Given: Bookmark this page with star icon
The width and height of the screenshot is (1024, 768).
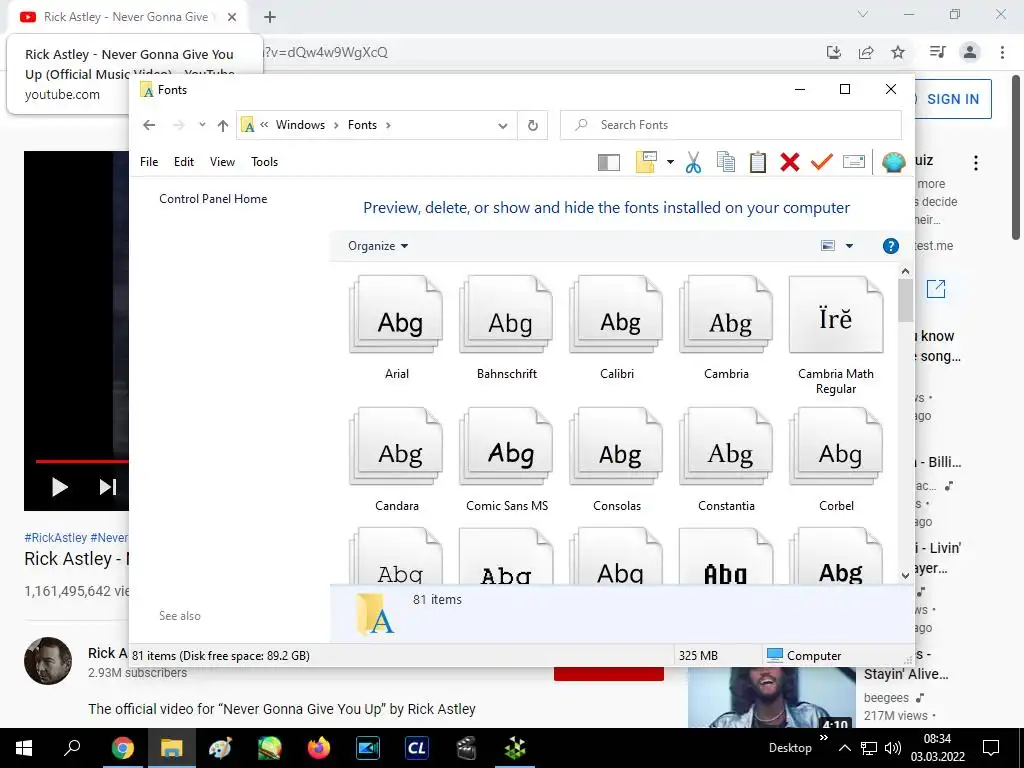Looking at the screenshot, I should coord(898,52).
